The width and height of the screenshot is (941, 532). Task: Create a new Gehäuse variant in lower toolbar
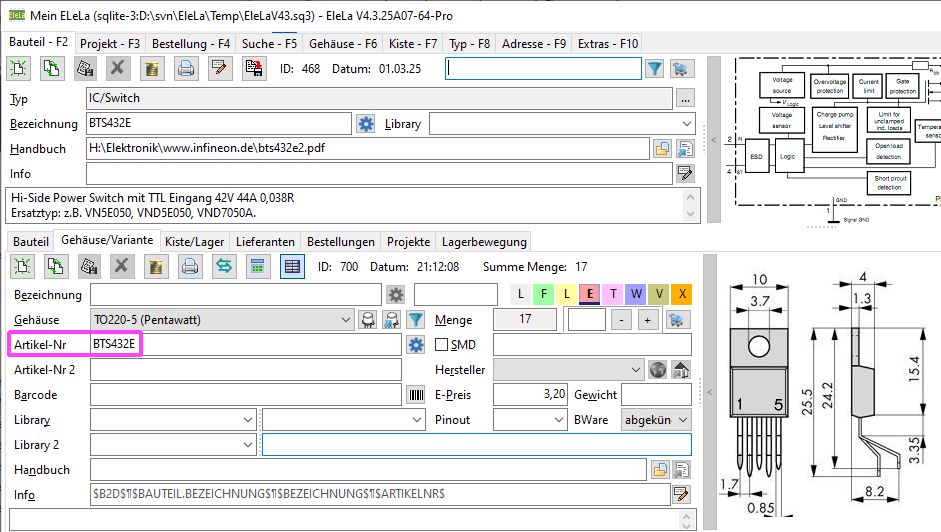(22, 266)
